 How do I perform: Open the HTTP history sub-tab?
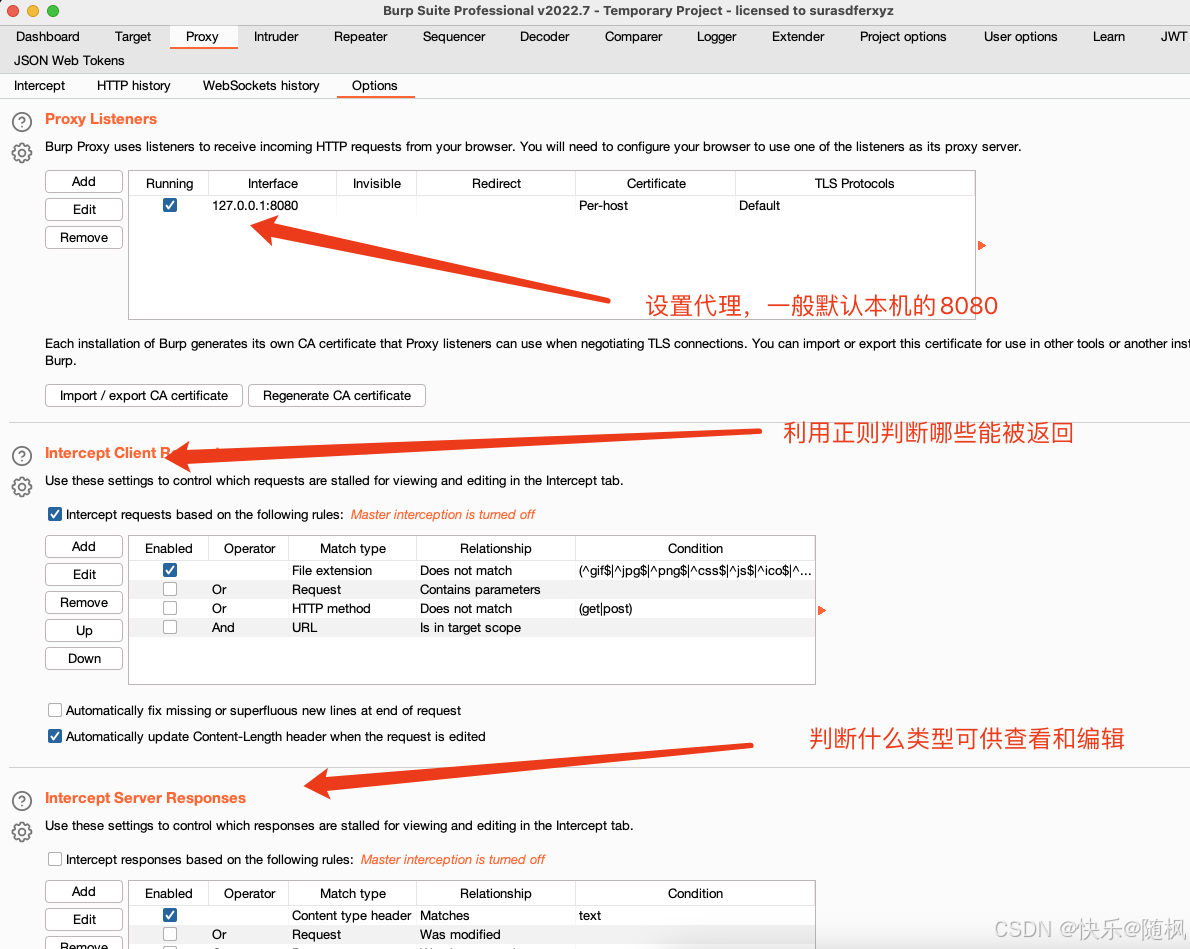tap(134, 86)
